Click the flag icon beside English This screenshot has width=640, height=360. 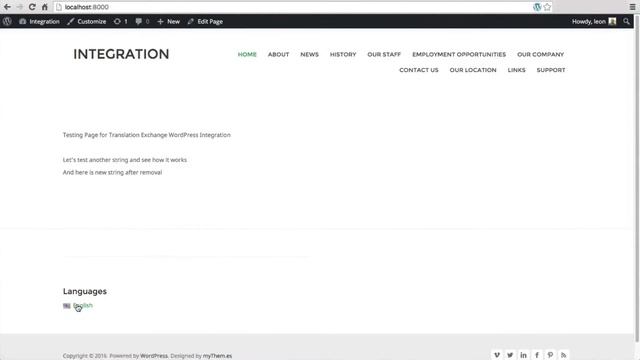[x=67, y=306]
